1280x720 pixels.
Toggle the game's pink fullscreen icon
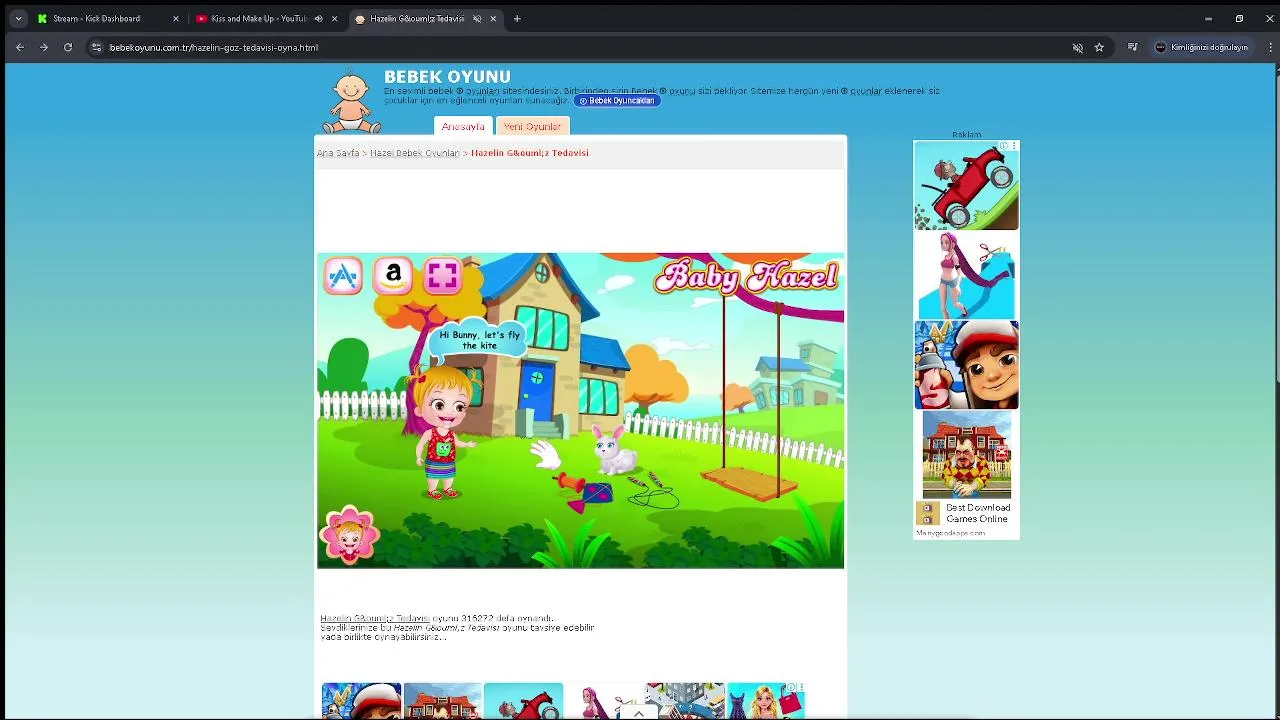(x=442, y=276)
